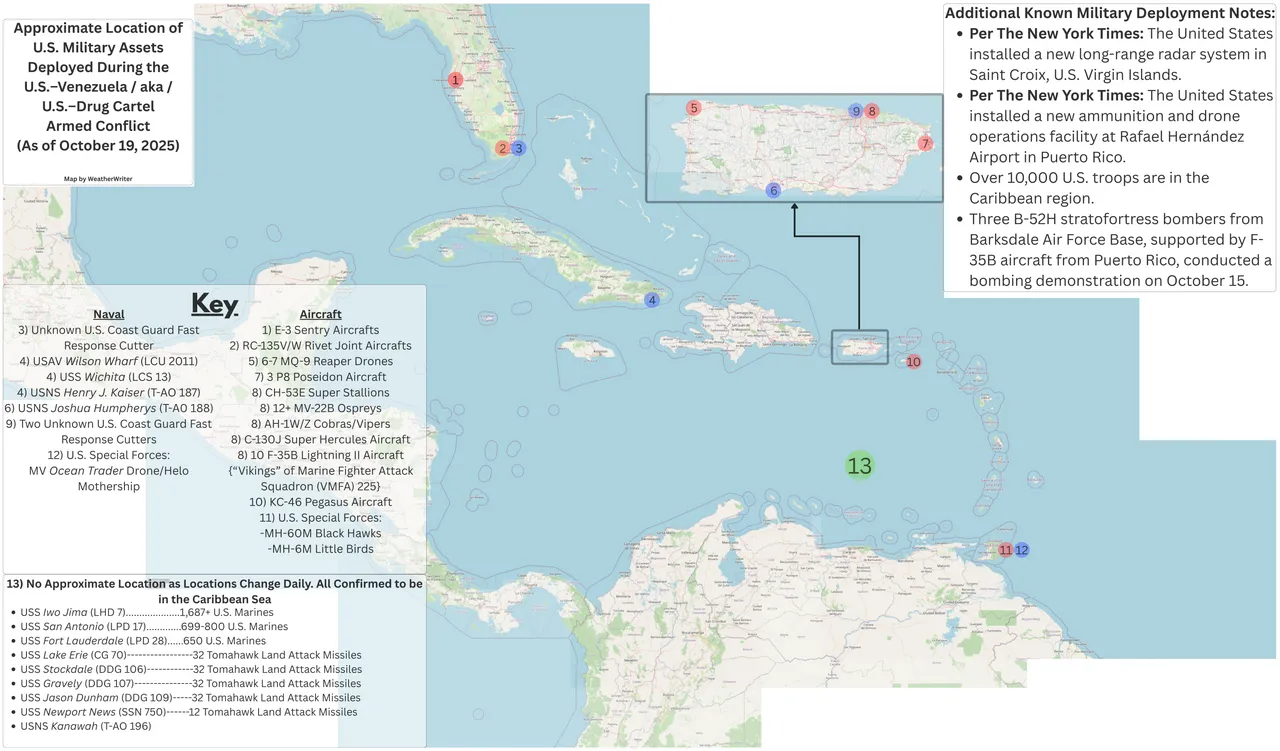1280x751 pixels.
Task: Click '8) CH-53E Super Stallions'
Action: (x=321, y=392)
